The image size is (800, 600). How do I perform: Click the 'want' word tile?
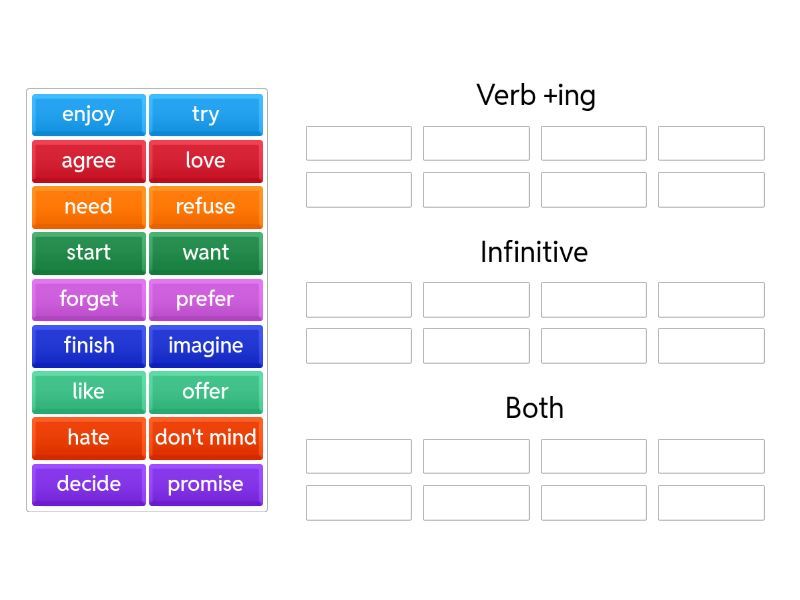click(205, 253)
